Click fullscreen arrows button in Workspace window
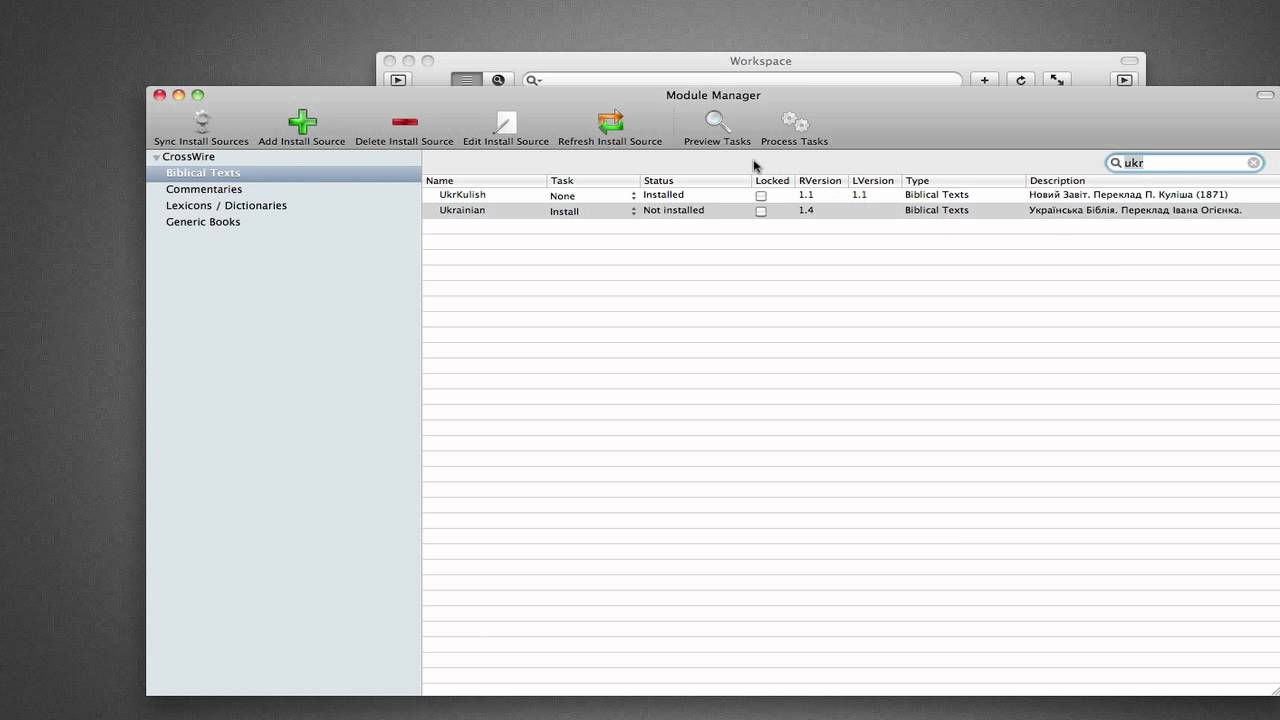 coord(1057,80)
